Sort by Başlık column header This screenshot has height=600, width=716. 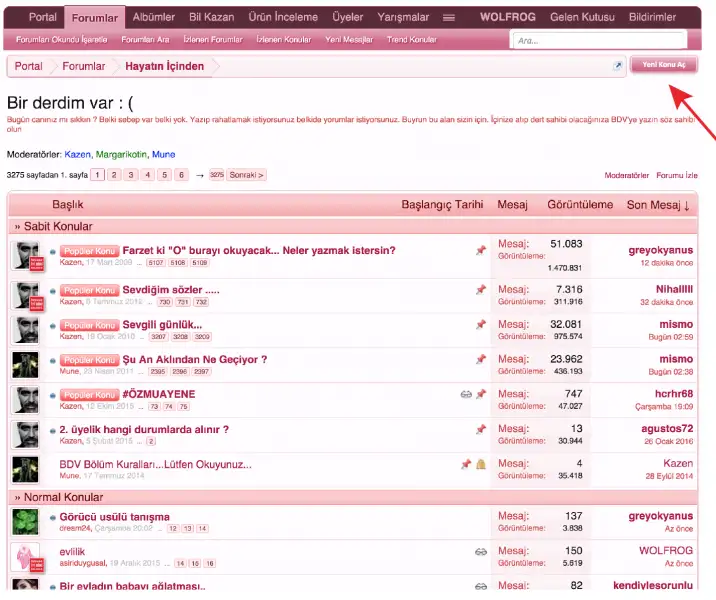68,205
